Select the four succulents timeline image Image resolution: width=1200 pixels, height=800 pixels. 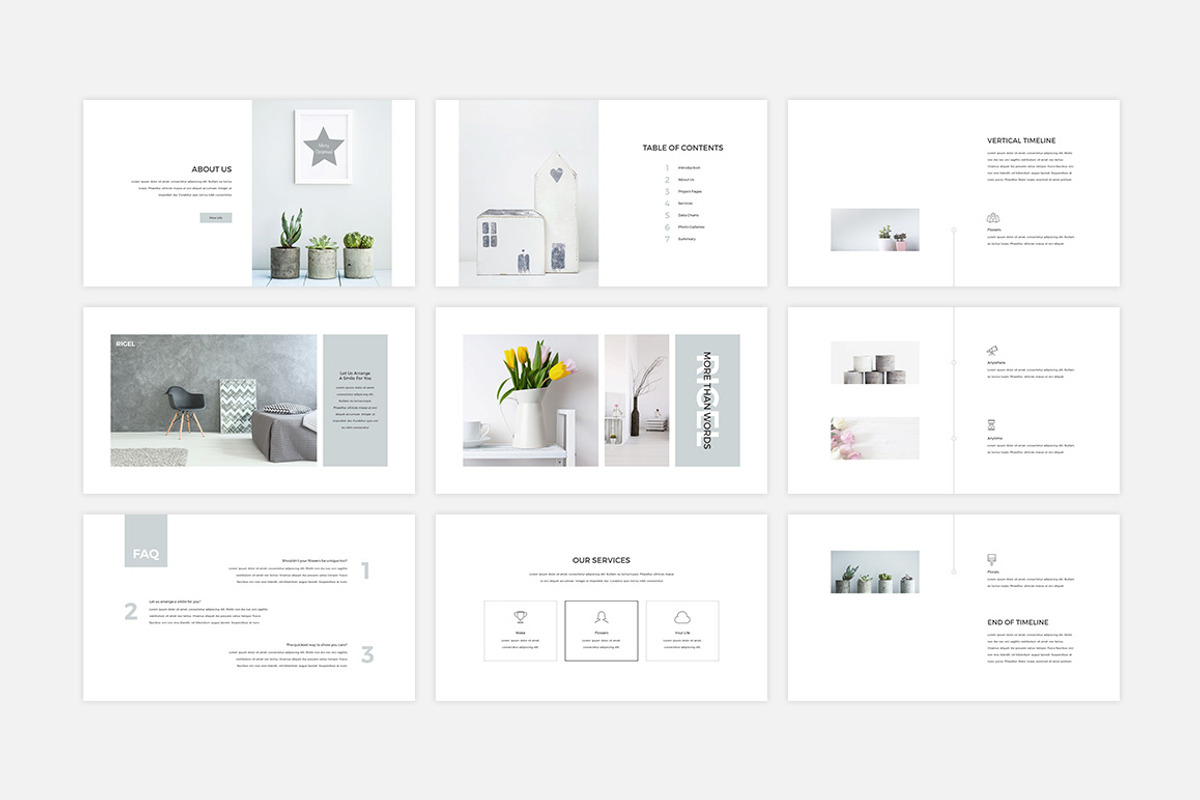tap(875, 572)
